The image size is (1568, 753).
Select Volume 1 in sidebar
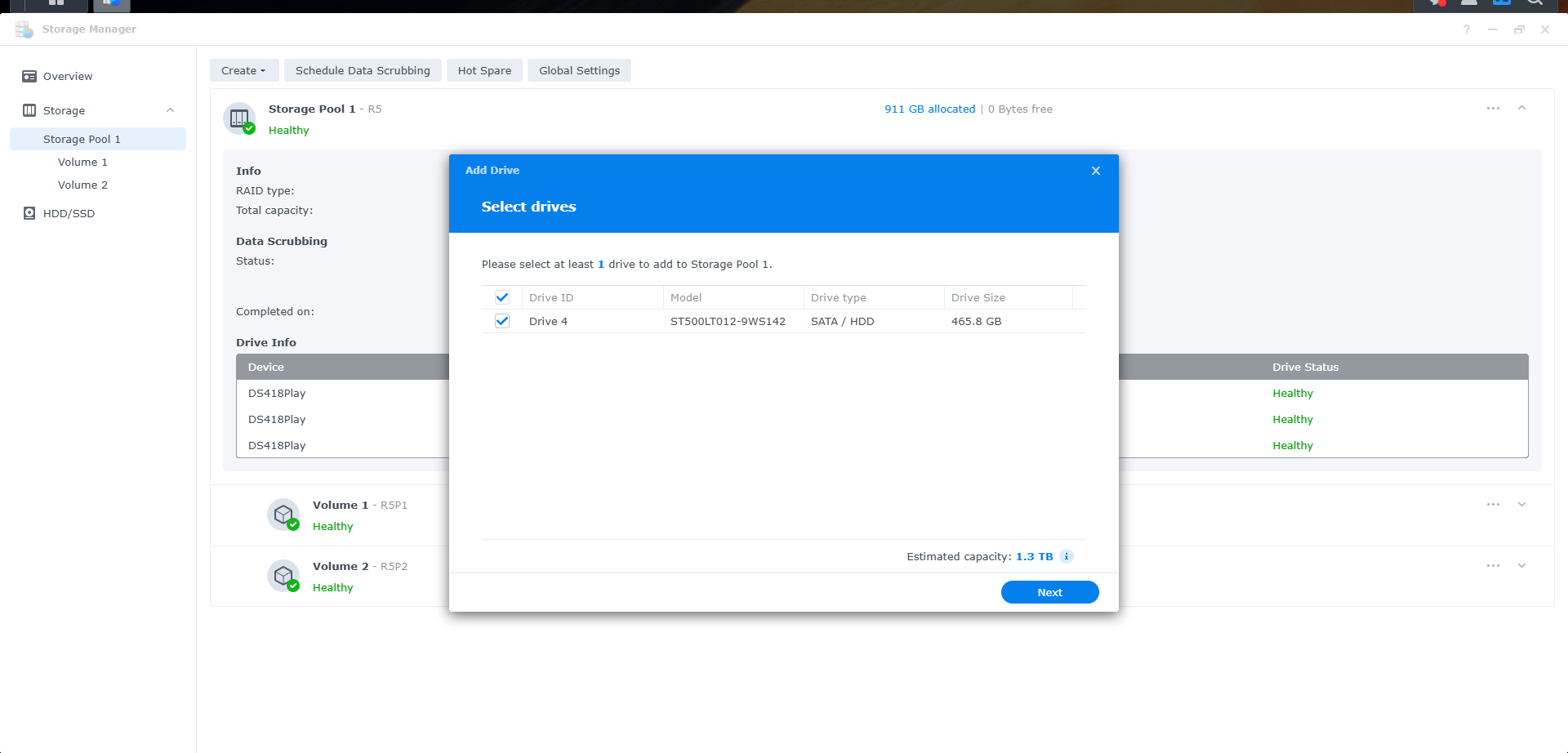tap(82, 163)
